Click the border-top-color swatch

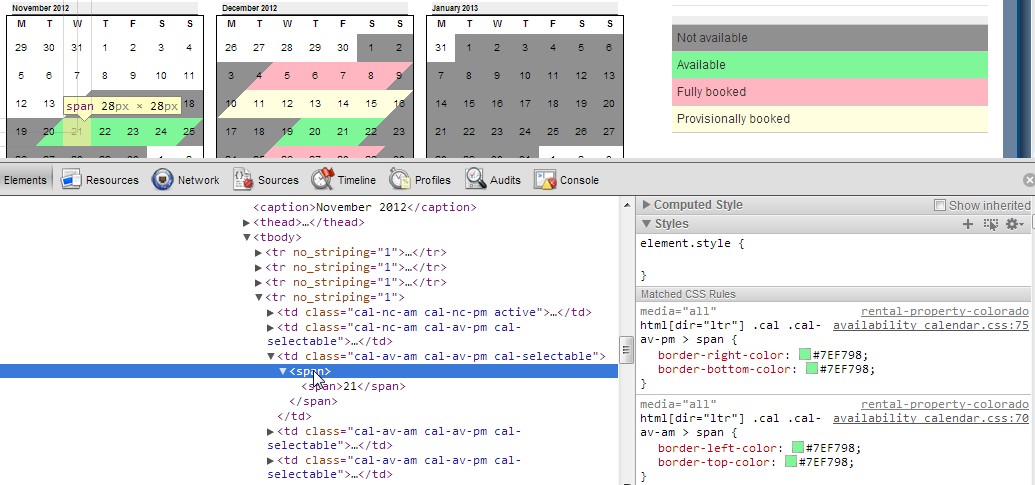(790, 461)
